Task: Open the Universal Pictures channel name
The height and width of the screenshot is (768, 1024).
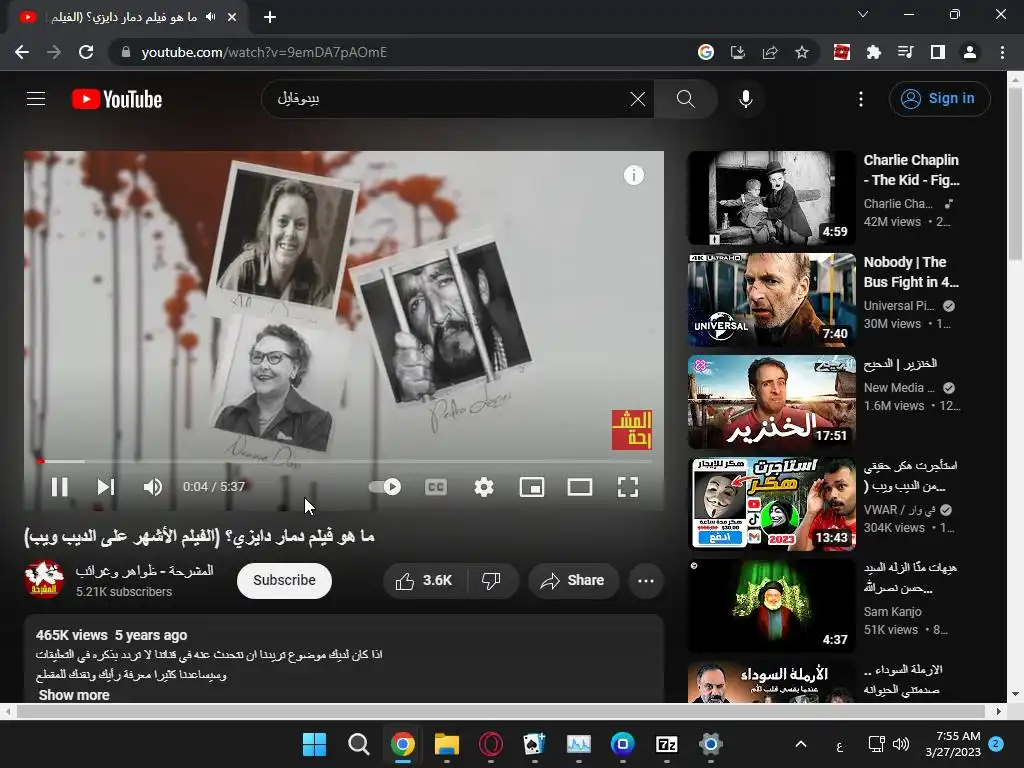Action: pyautogui.click(x=899, y=306)
